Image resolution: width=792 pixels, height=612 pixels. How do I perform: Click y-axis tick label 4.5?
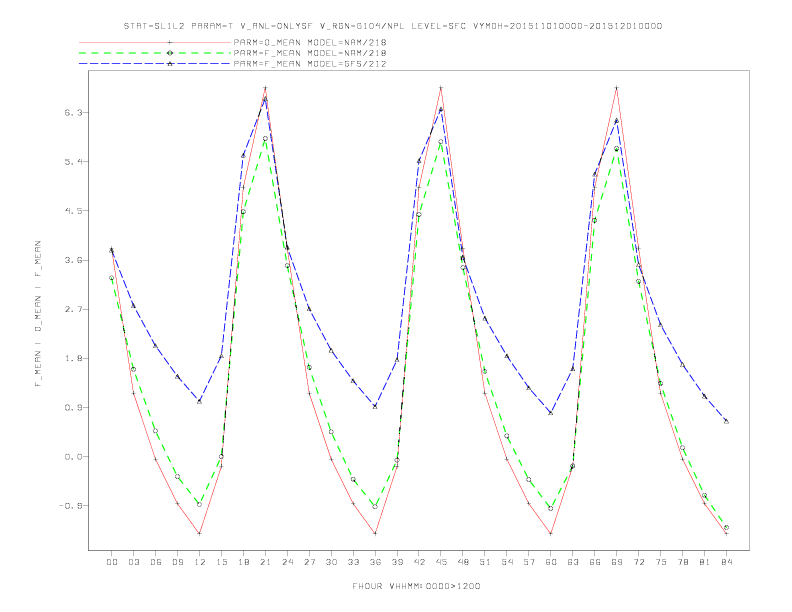(72, 211)
